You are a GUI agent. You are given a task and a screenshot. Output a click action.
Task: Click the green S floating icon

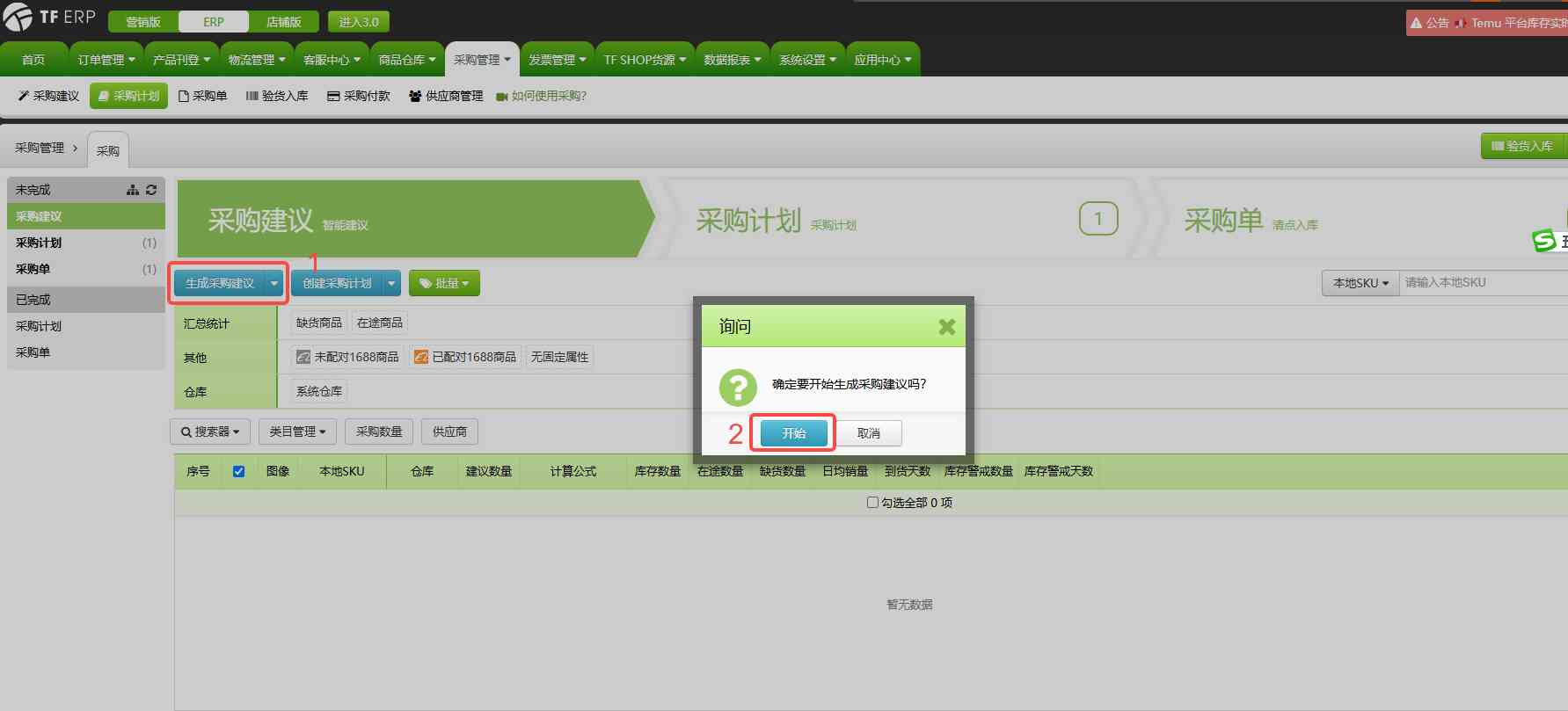pyautogui.click(x=1545, y=240)
